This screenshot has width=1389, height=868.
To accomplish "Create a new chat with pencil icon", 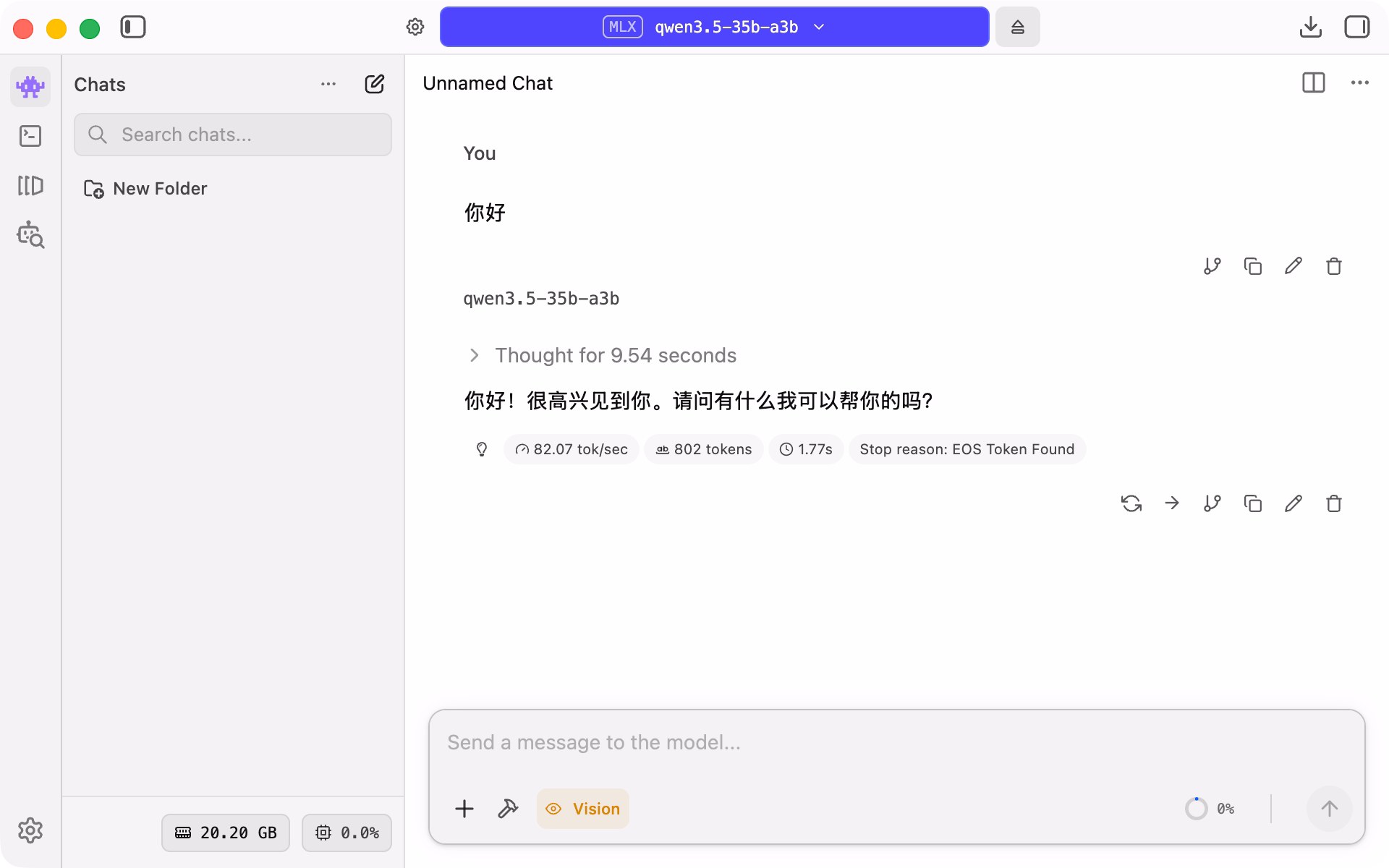I will pyautogui.click(x=374, y=85).
